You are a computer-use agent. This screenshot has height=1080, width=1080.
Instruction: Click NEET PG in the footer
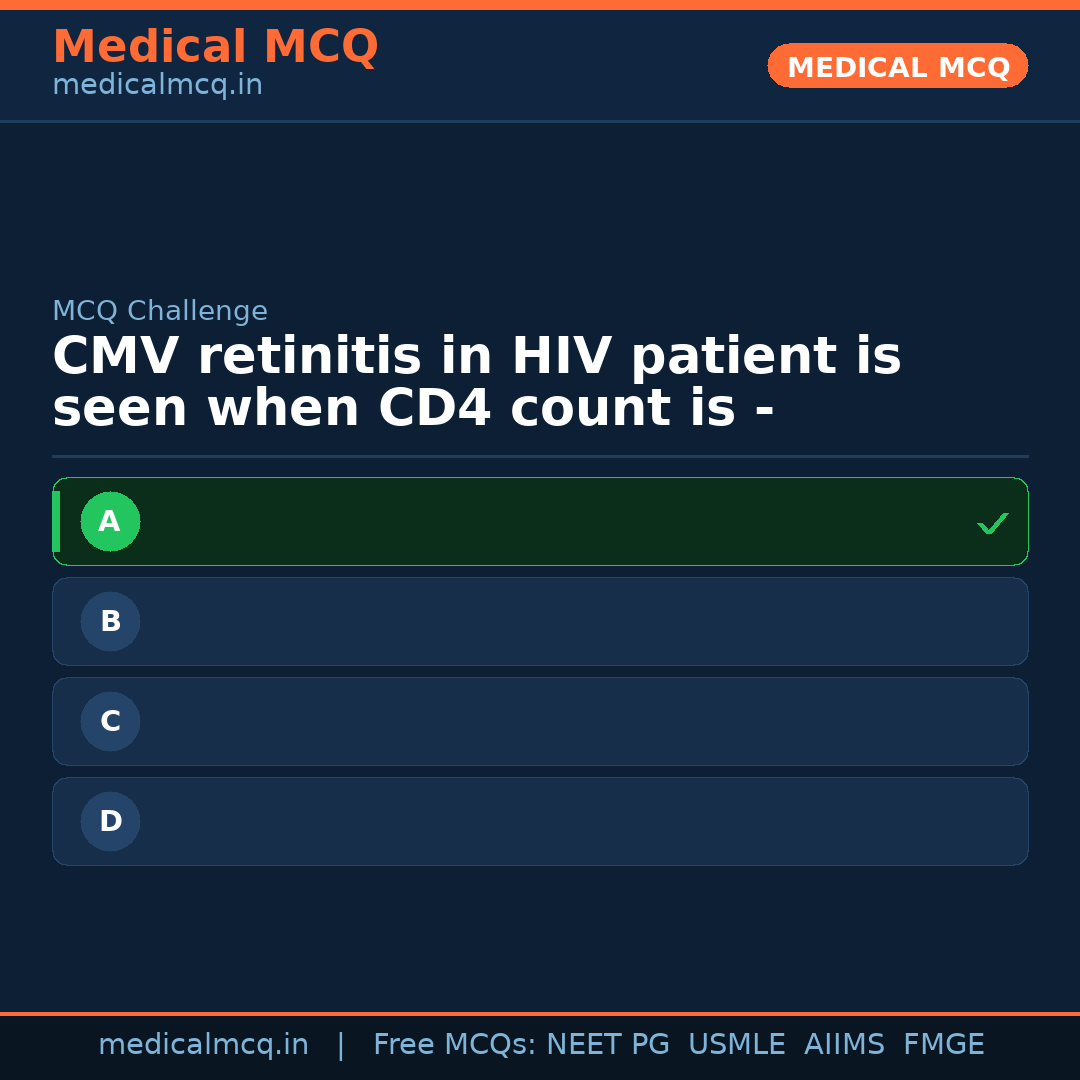coord(608,1045)
